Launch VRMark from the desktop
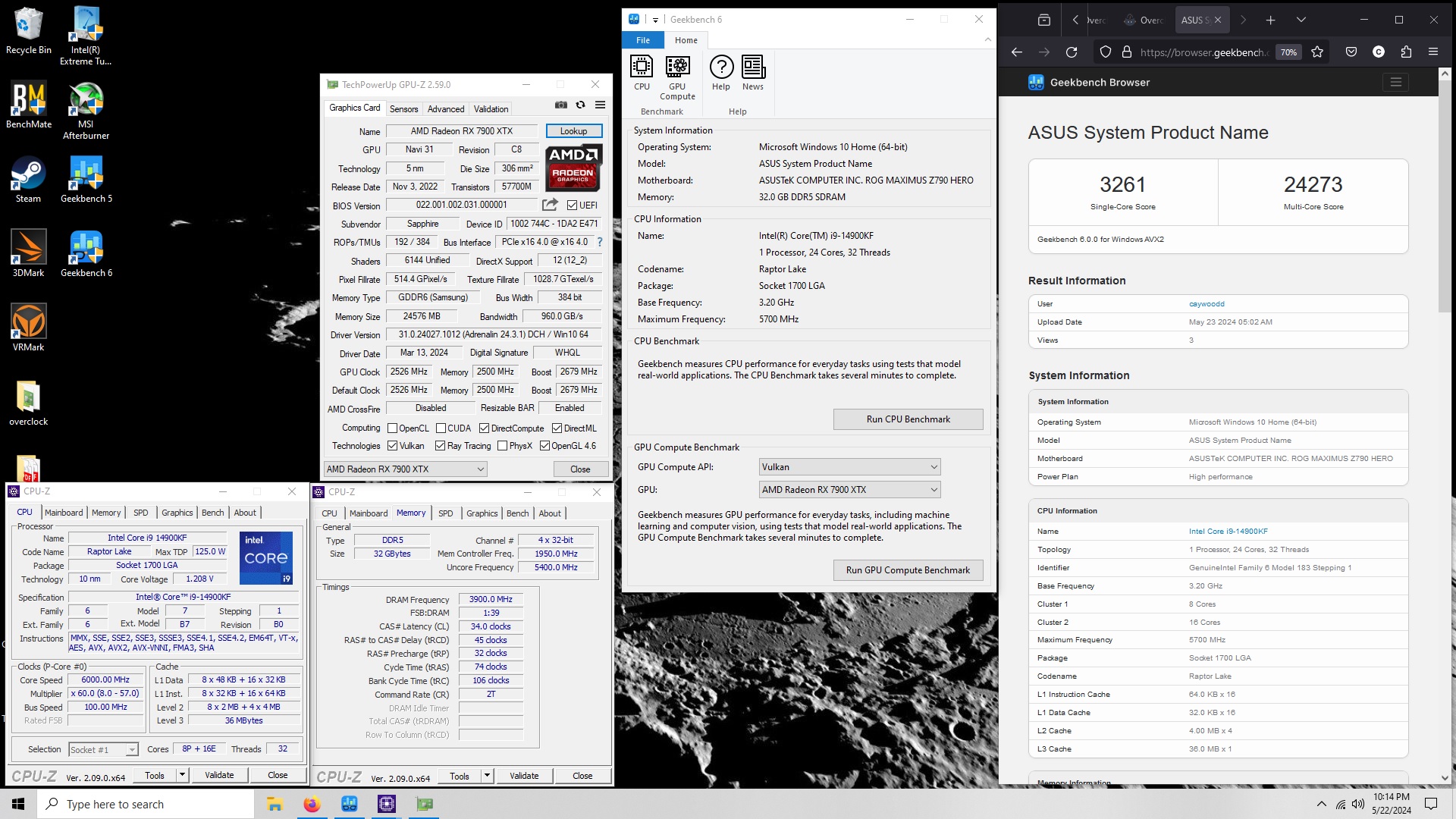Image resolution: width=1456 pixels, height=819 pixels. coord(28,328)
